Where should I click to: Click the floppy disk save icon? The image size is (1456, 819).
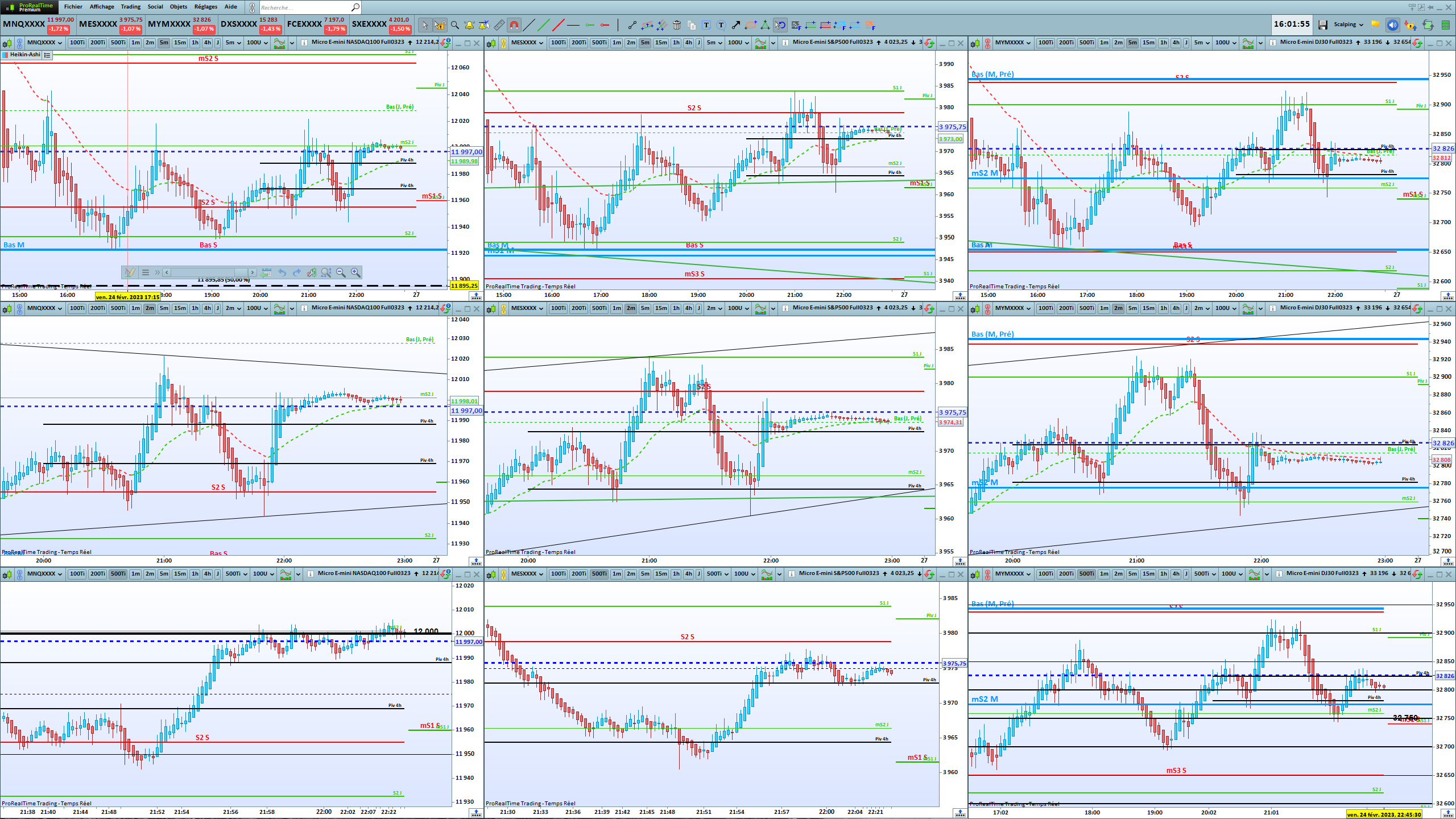pyautogui.click(x=1323, y=24)
